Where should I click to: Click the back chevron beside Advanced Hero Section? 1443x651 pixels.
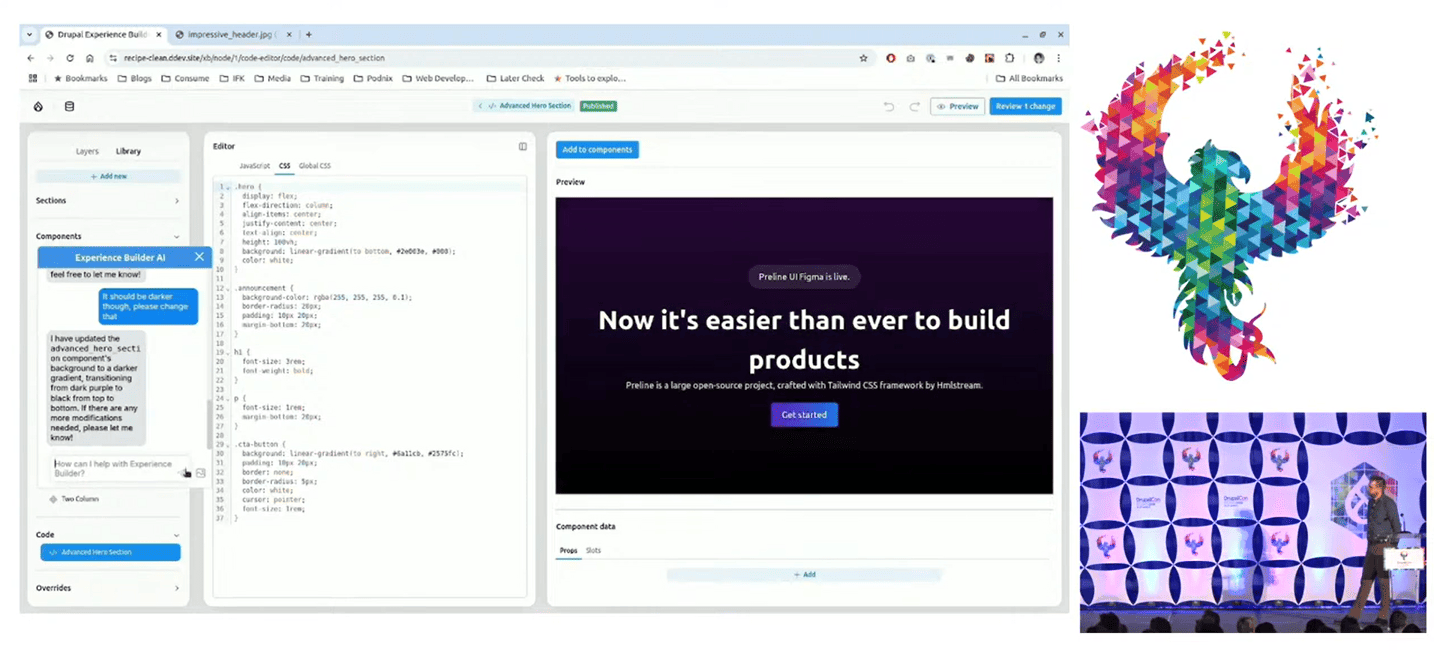pos(480,106)
